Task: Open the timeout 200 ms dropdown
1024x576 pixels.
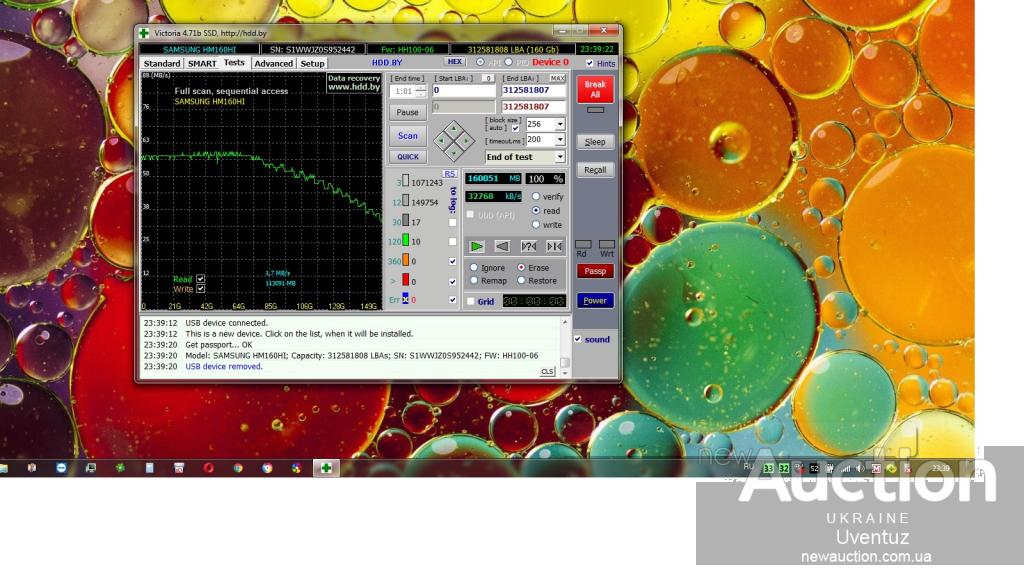Action: (x=560, y=140)
